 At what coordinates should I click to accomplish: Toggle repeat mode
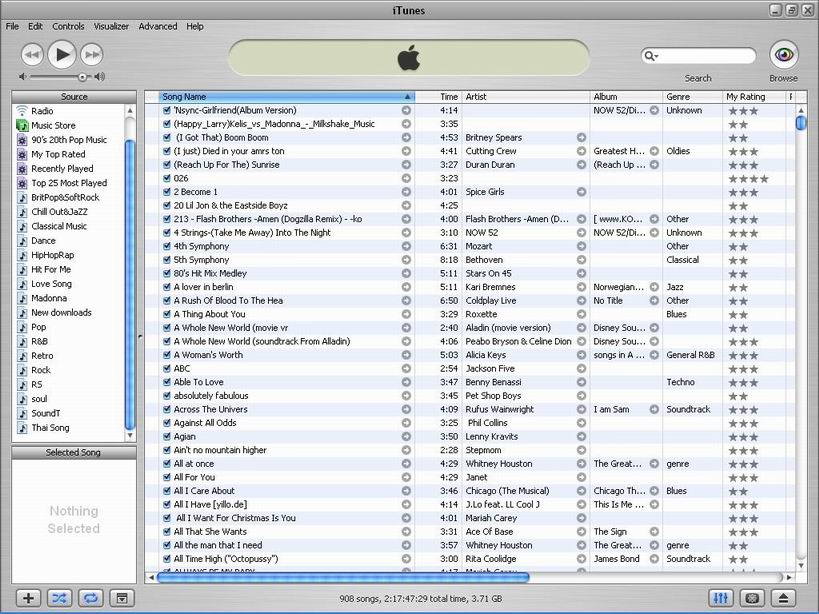[x=91, y=598]
